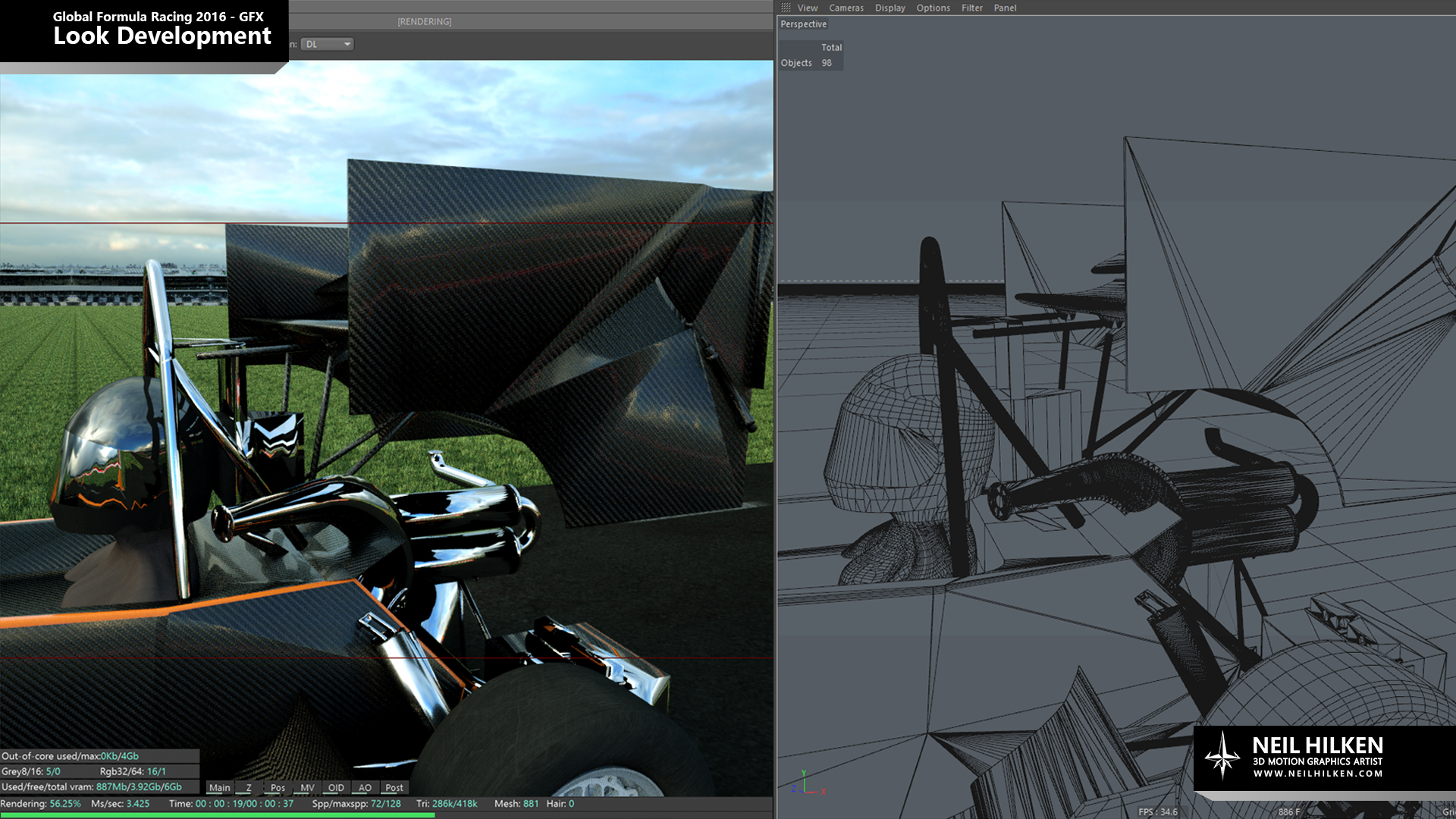The width and height of the screenshot is (1456, 819).
Task: Click the 886 F frame readout
Action: point(1289,812)
